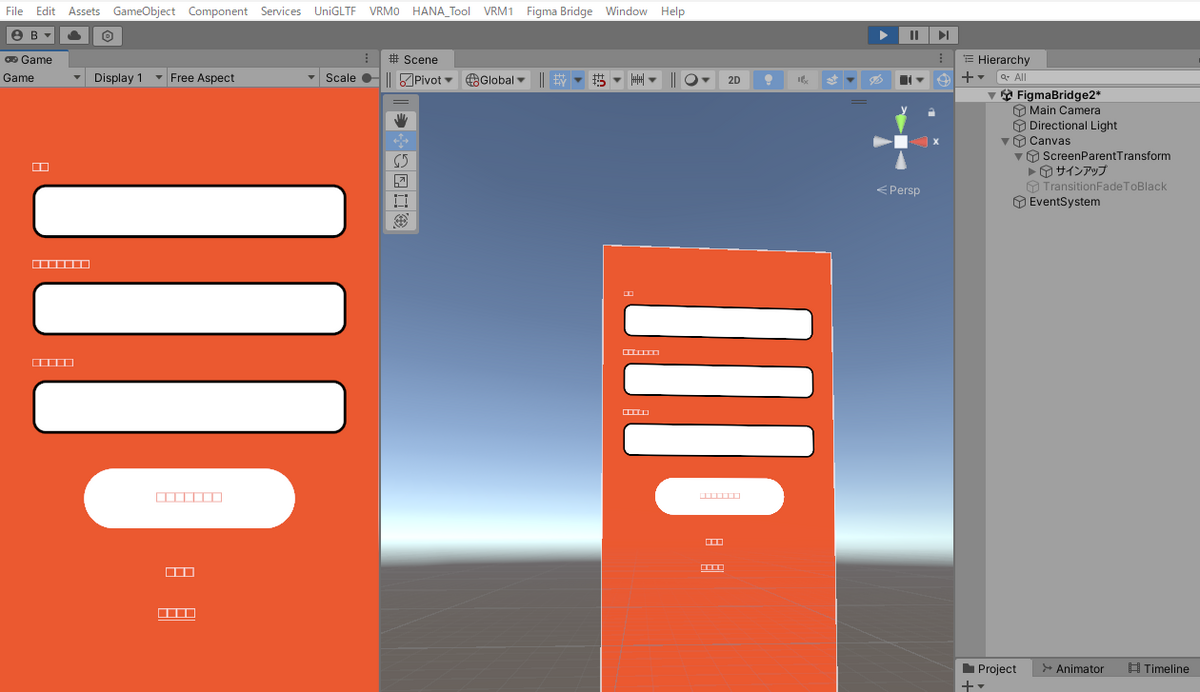Expand the サインアップ object in Hierarchy
This screenshot has height=692, width=1200.
pyautogui.click(x=1031, y=171)
